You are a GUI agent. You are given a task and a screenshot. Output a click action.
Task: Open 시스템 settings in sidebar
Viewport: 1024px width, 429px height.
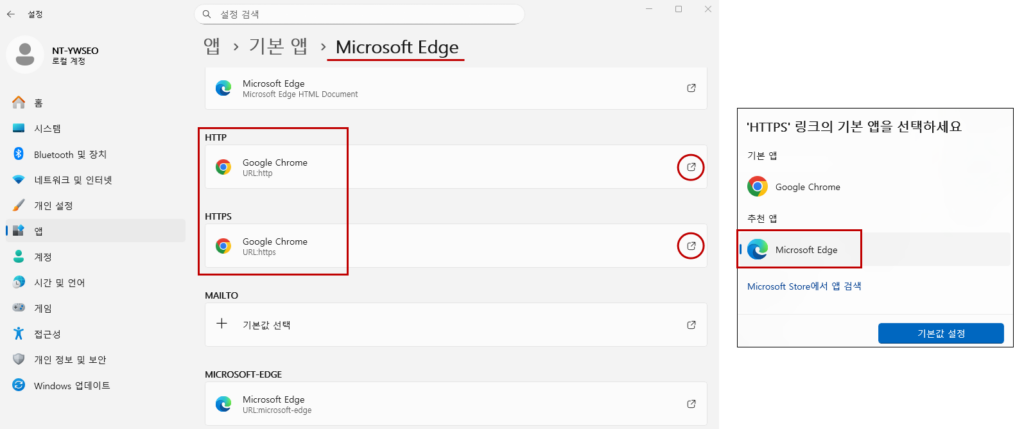47,129
